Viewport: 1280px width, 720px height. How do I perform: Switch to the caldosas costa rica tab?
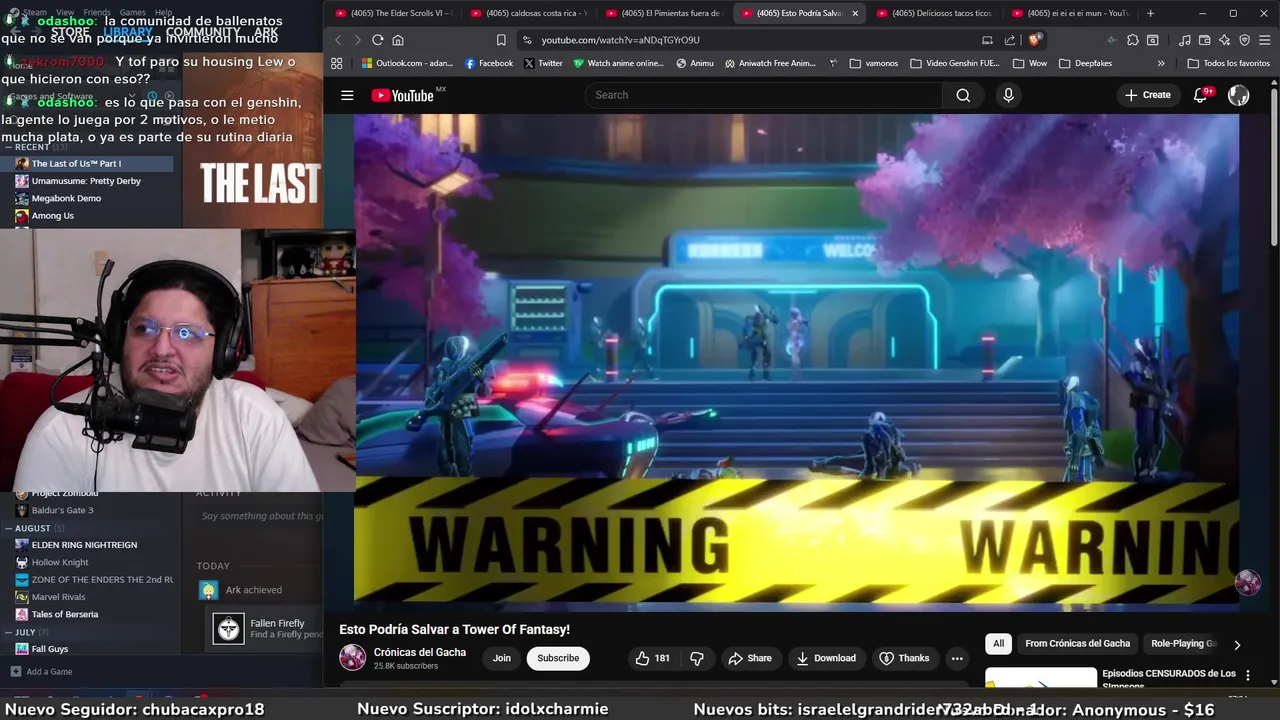530,13
